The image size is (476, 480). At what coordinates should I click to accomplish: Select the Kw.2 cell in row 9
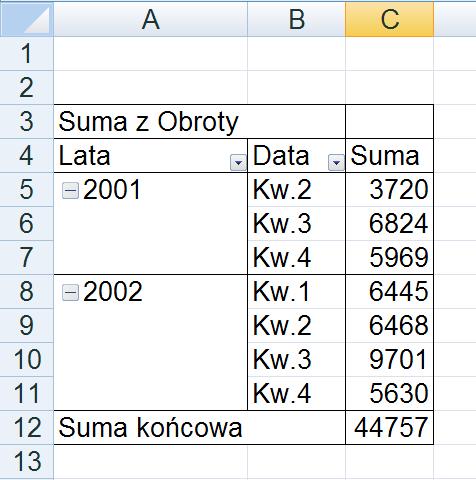pyautogui.click(x=297, y=325)
